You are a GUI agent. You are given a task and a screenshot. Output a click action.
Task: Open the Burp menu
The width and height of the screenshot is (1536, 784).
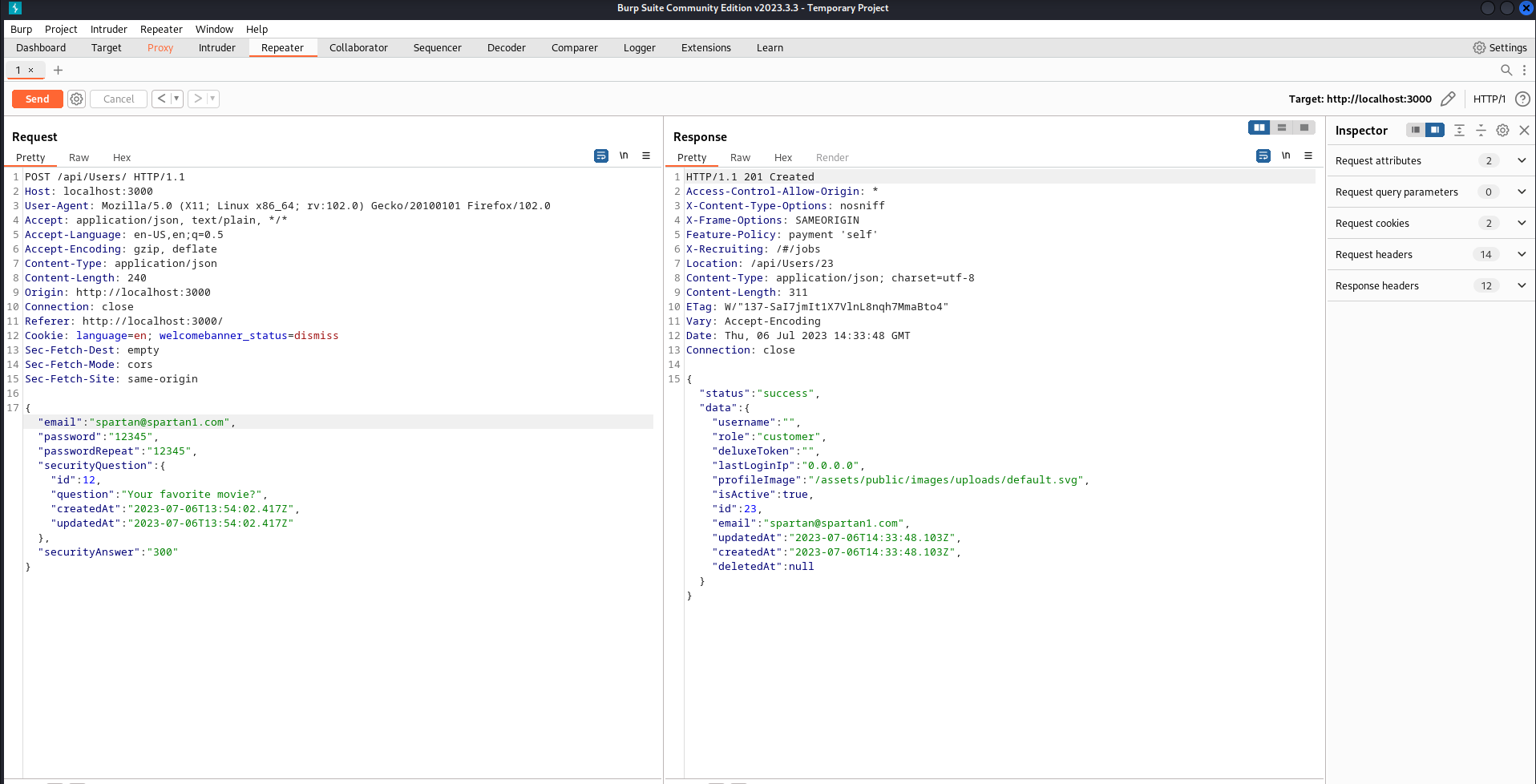(22, 29)
